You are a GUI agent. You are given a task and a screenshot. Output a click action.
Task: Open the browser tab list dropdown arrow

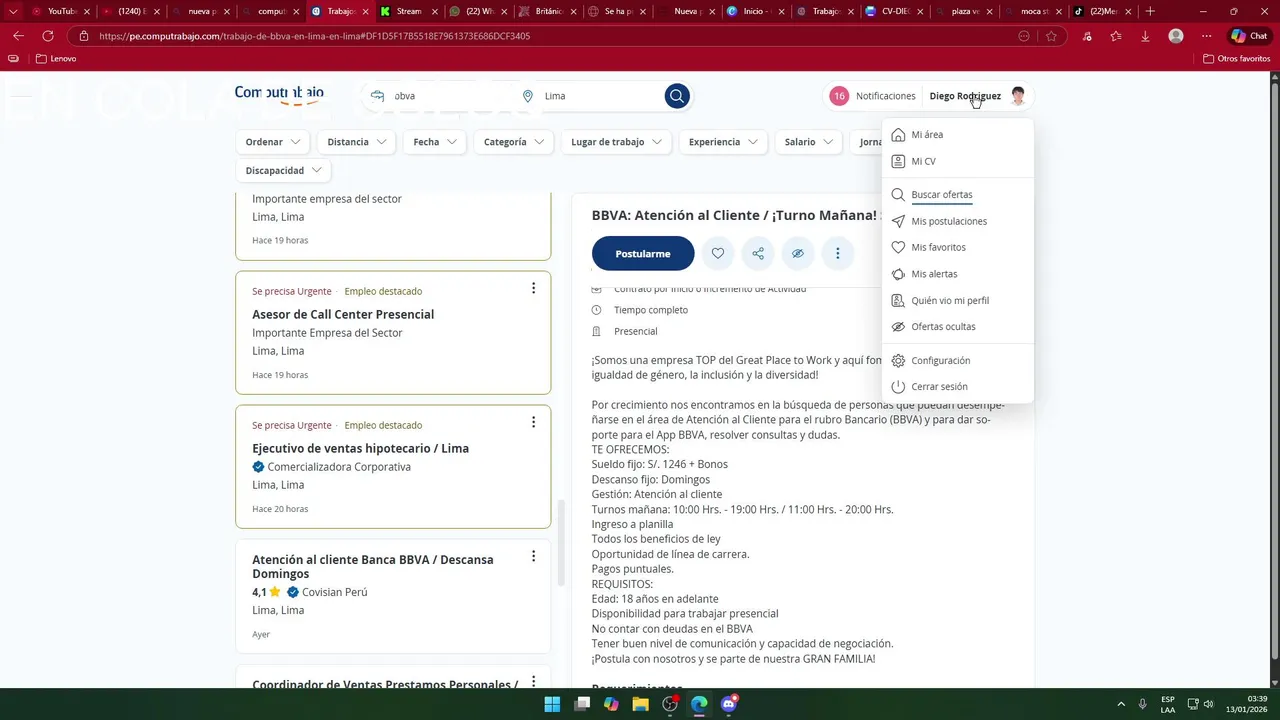12,11
